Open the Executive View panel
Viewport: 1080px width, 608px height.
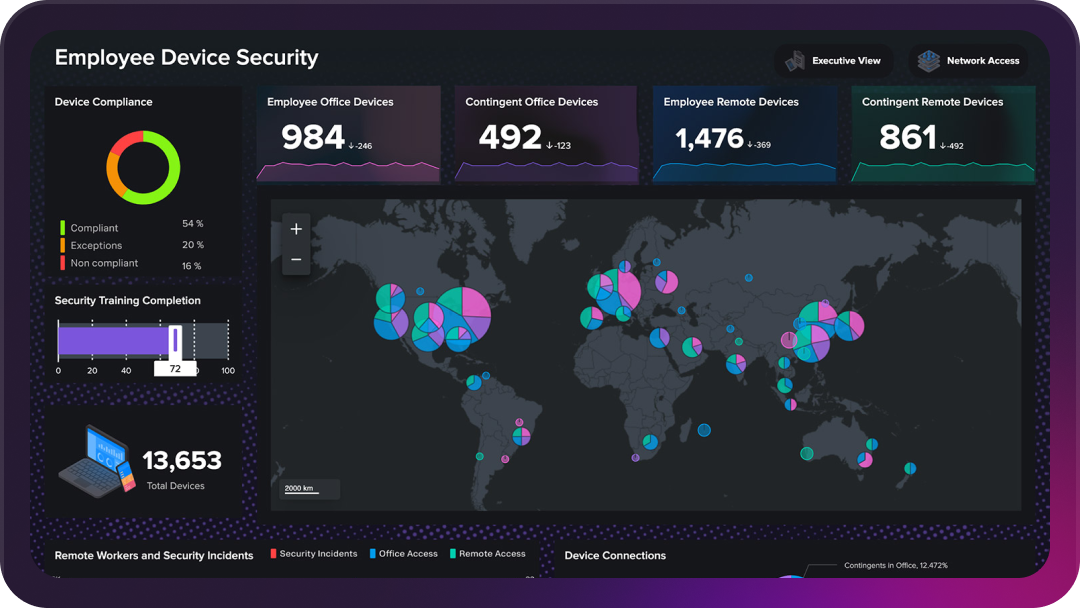coord(834,60)
